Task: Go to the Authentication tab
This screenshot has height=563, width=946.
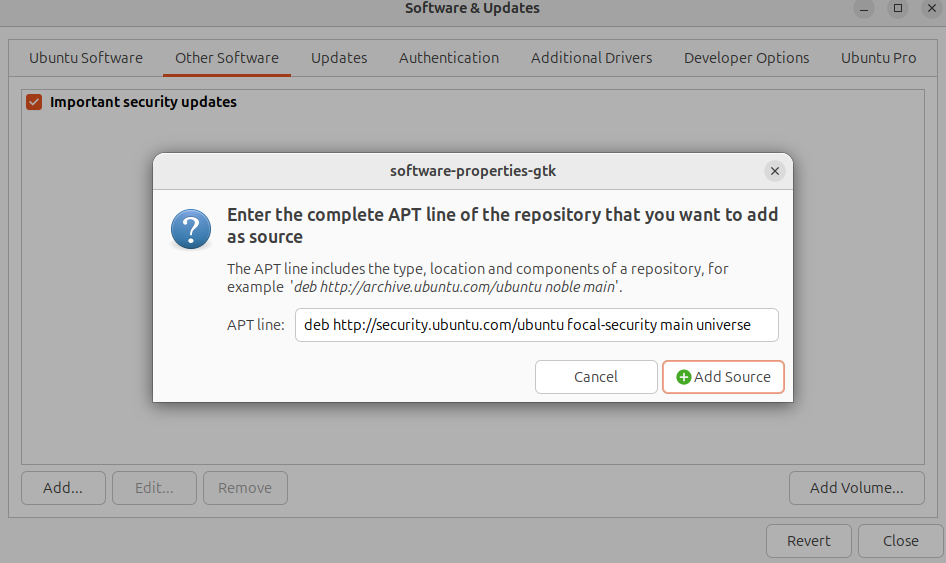Action: coord(449,58)
